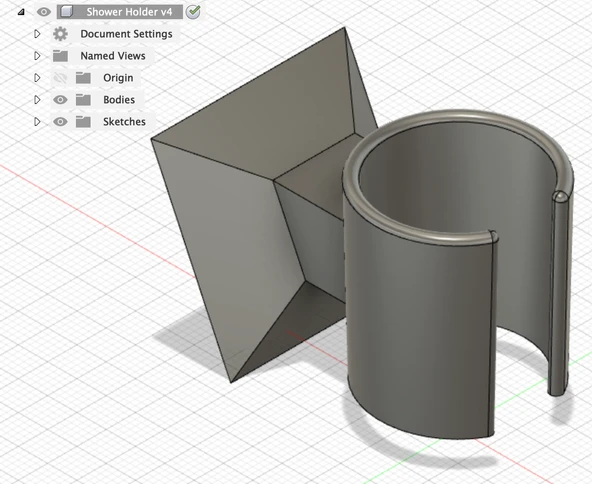Select the Document Settings label
Viewport: 592px width, 484px height.
tap(126, 34)
